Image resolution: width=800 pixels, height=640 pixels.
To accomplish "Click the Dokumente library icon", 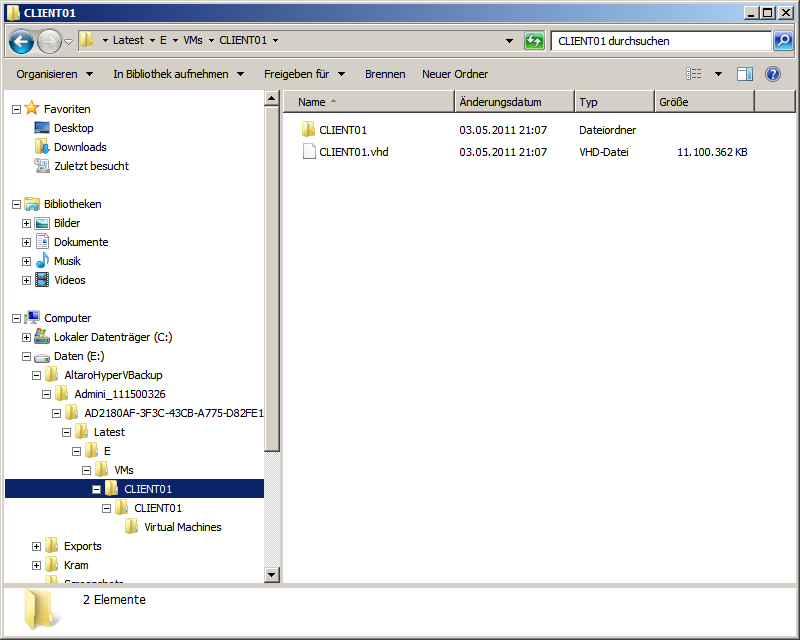I will (x=43, y=241).
